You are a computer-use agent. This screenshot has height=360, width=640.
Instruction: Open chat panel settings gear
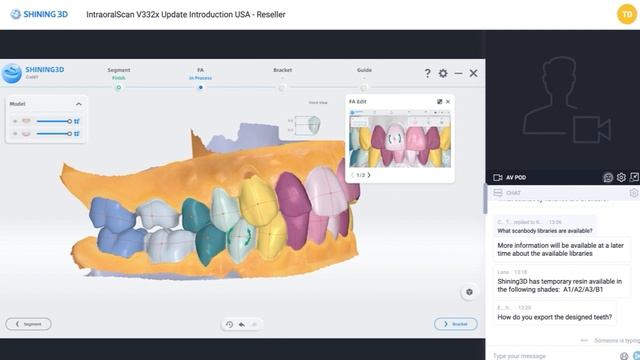pos(634,193)
